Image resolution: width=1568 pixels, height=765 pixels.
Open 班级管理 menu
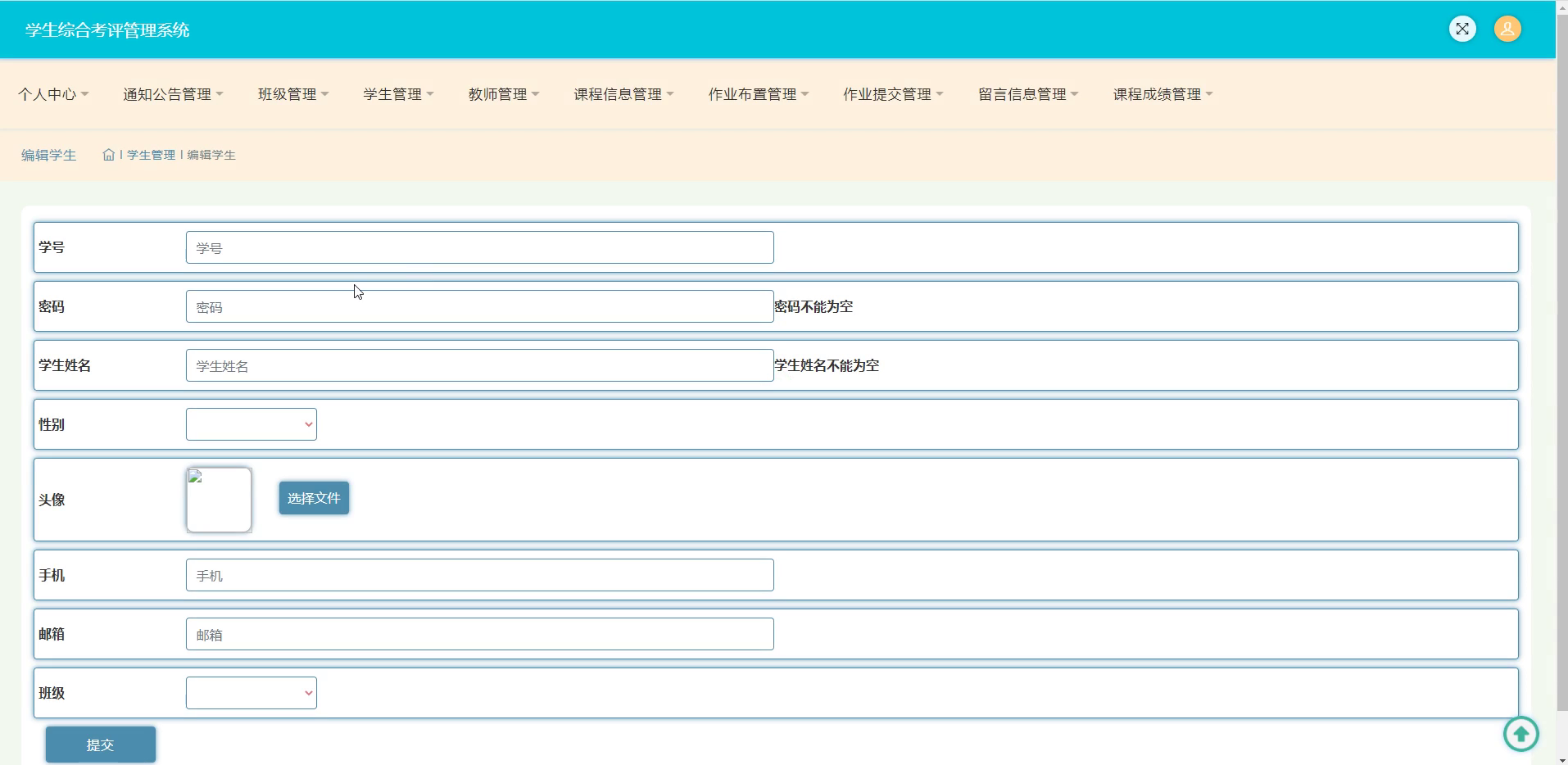tap(293, 94)
